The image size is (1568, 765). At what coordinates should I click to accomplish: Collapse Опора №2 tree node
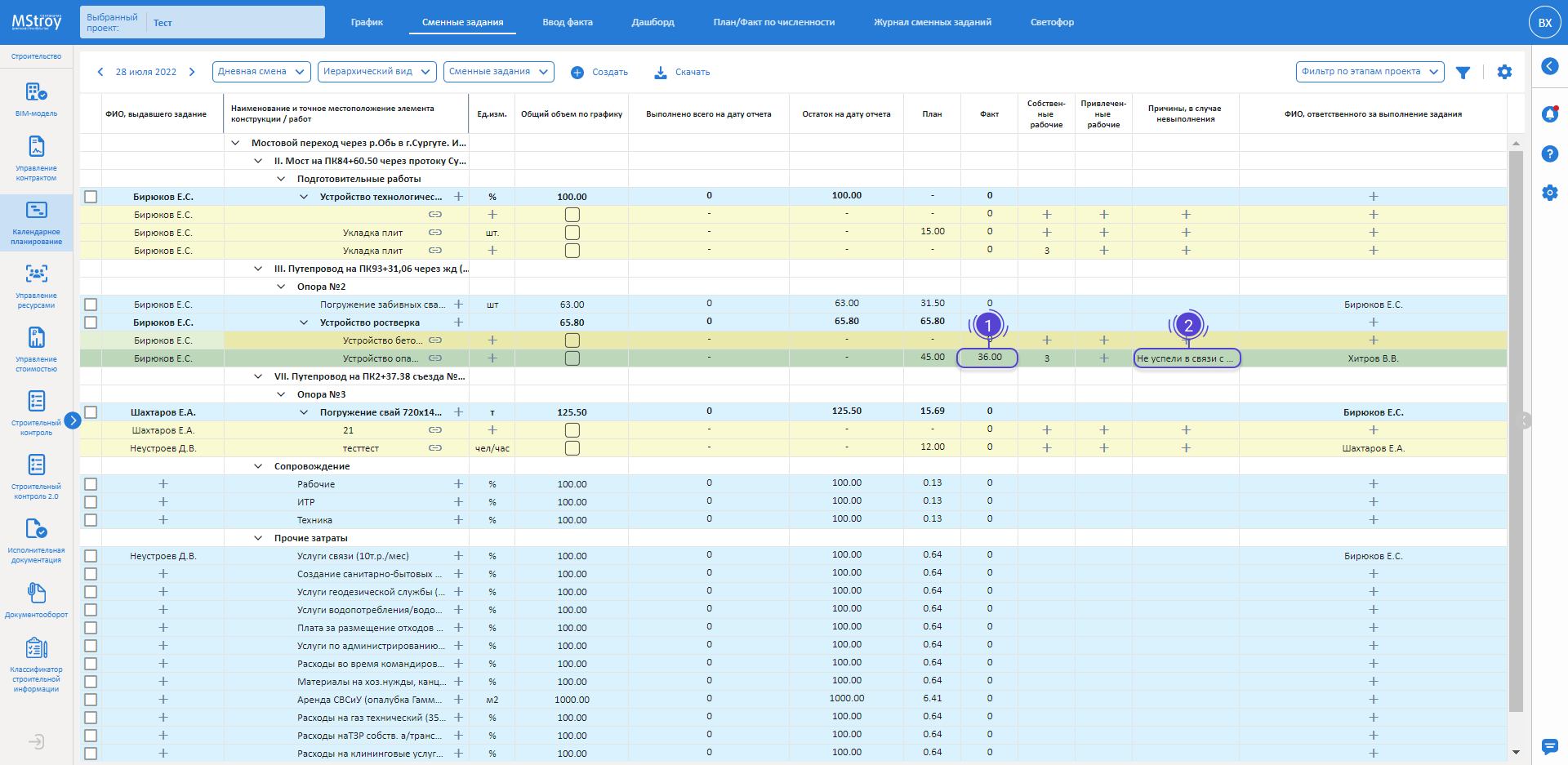[x=281, y=287]
